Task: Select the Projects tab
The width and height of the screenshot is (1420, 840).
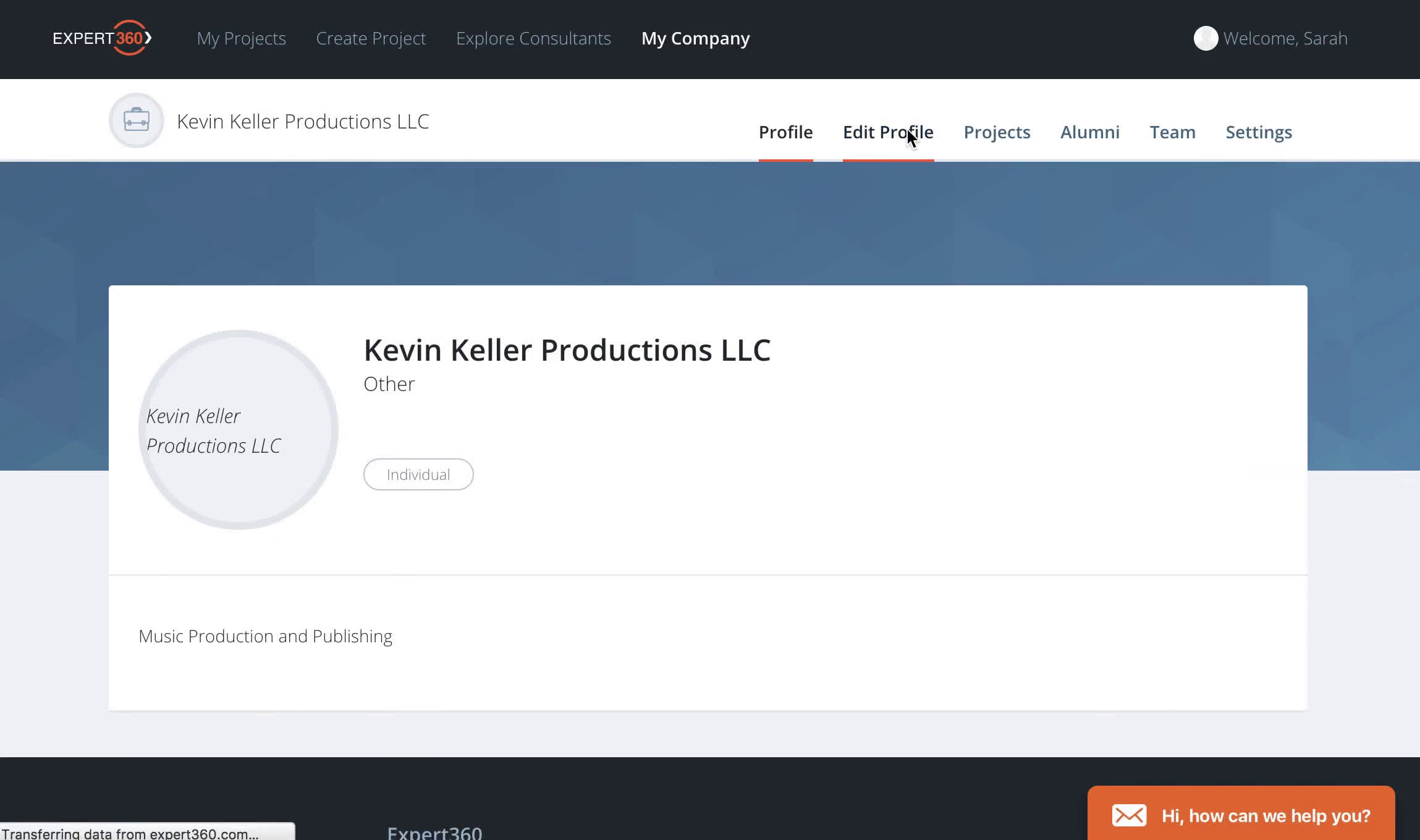Action: [x=996, y=131]
